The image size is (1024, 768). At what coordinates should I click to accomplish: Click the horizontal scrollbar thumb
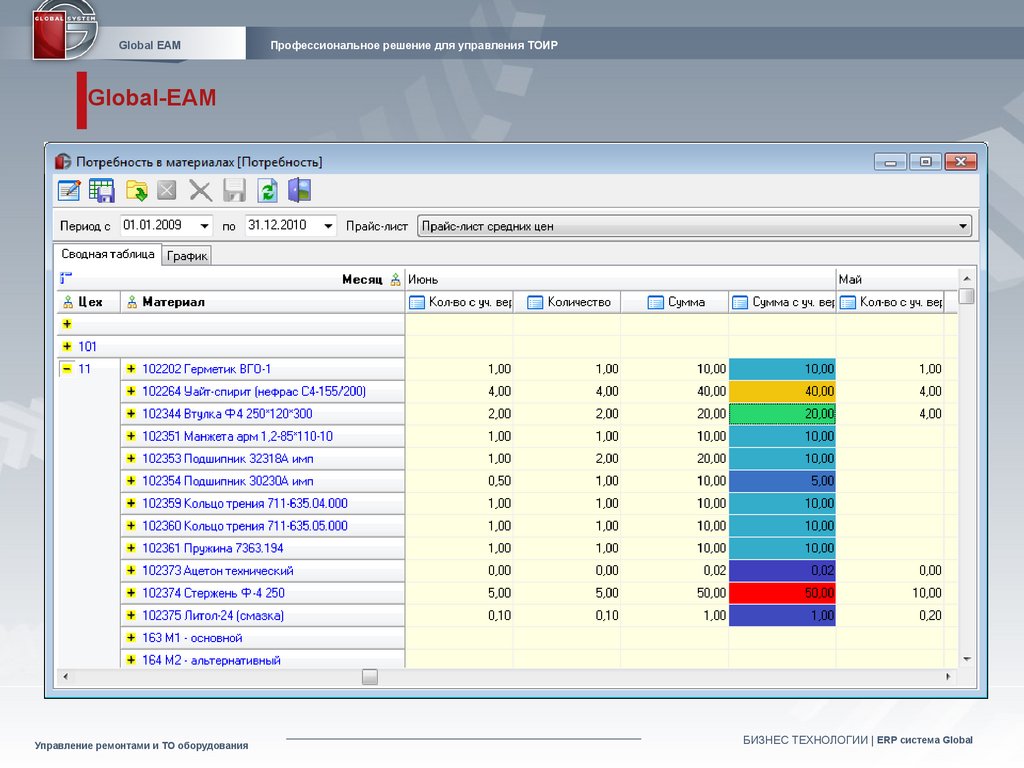point(370,677)
